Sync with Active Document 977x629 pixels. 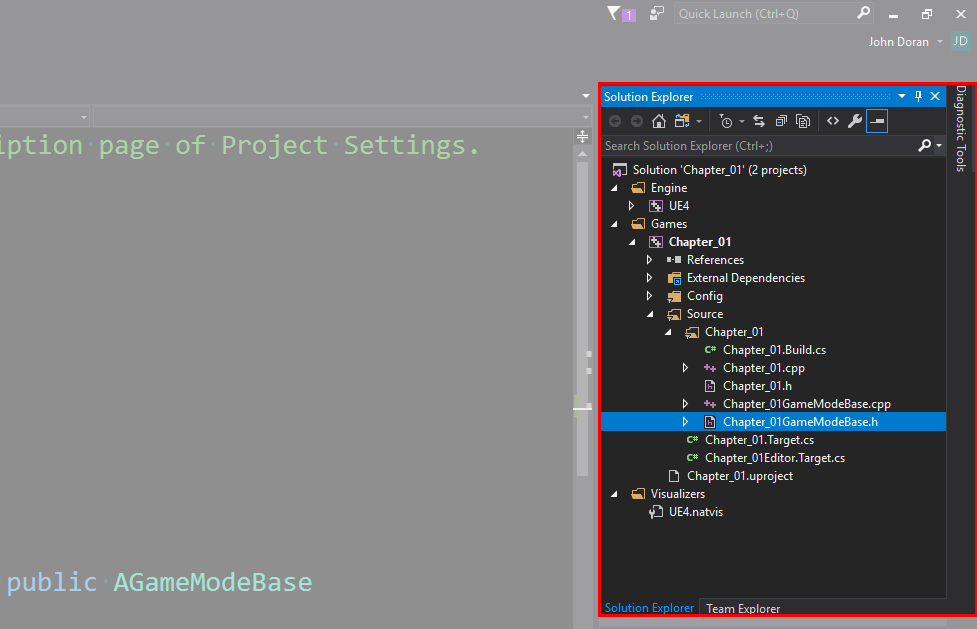pos(759,121)
